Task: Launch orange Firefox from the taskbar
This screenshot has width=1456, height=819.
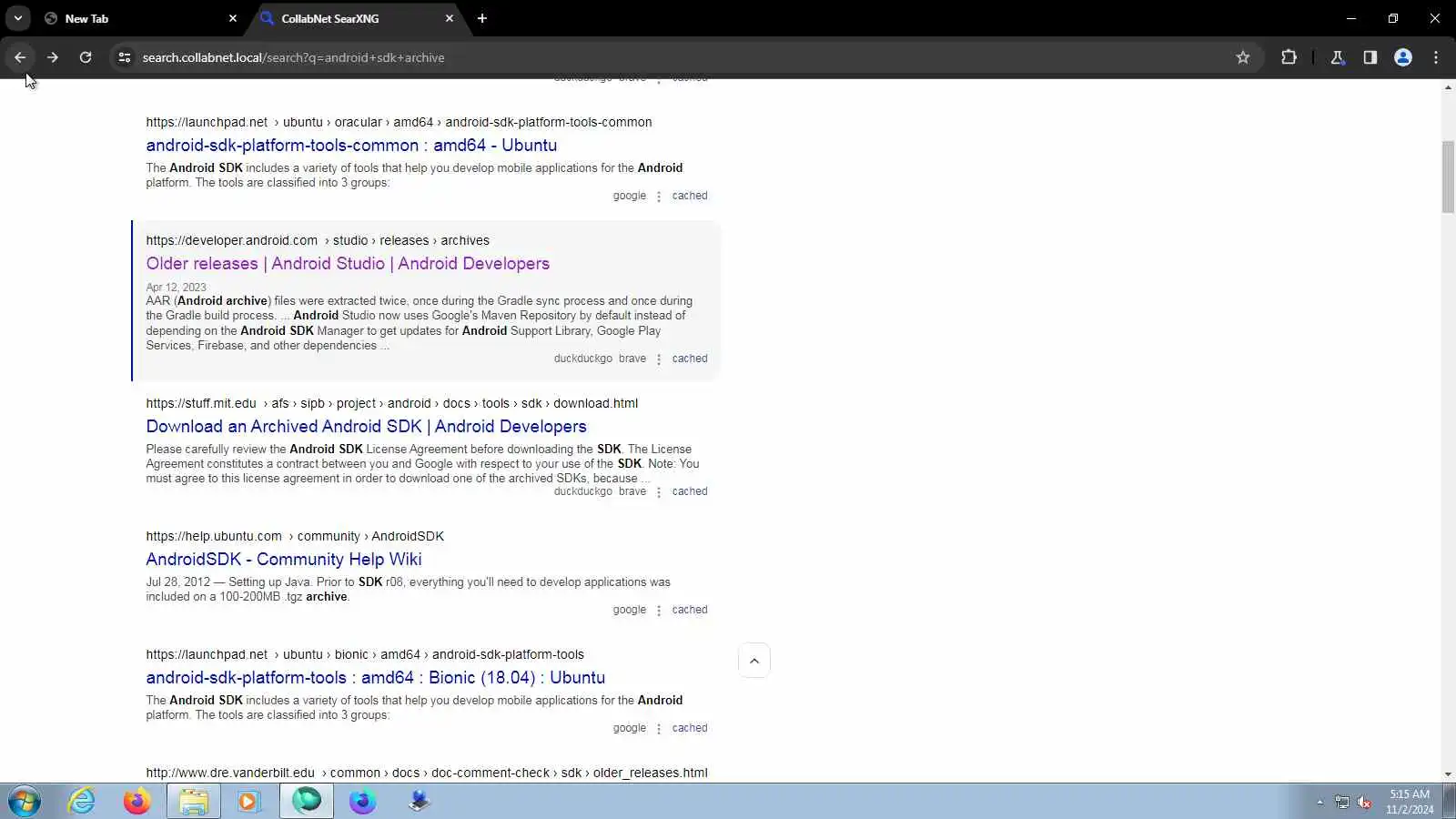Action: pyautogui.click(x=137, y=802)
